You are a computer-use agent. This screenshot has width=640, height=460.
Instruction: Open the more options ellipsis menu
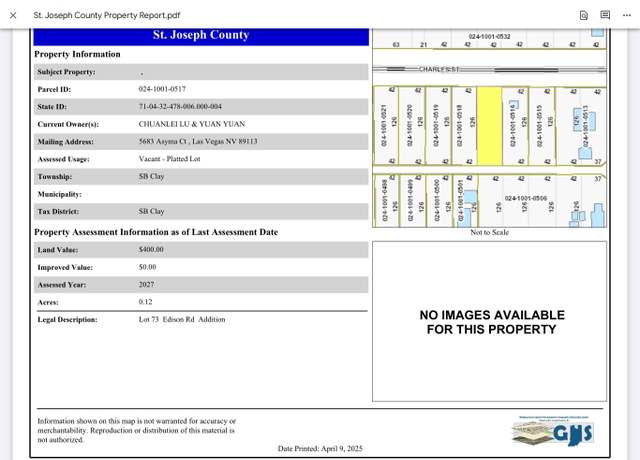click(627, 16)
